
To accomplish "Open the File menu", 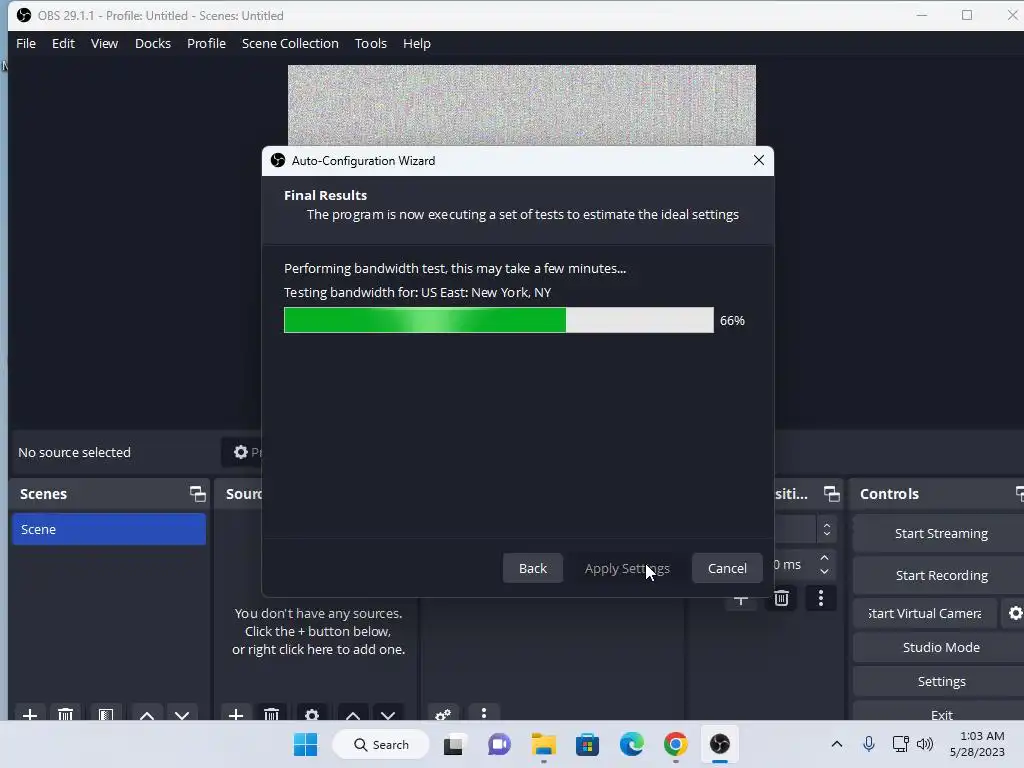I will coord(26,43).
